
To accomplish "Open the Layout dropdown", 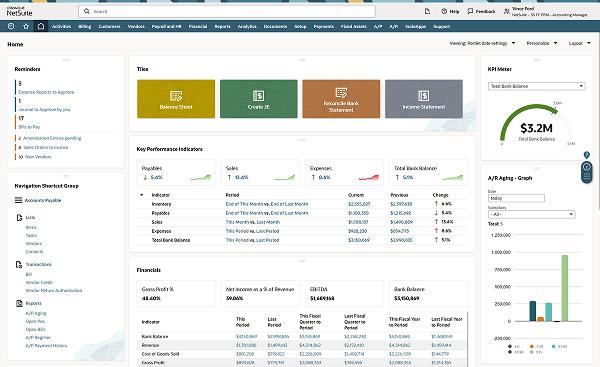I will 579,43.
